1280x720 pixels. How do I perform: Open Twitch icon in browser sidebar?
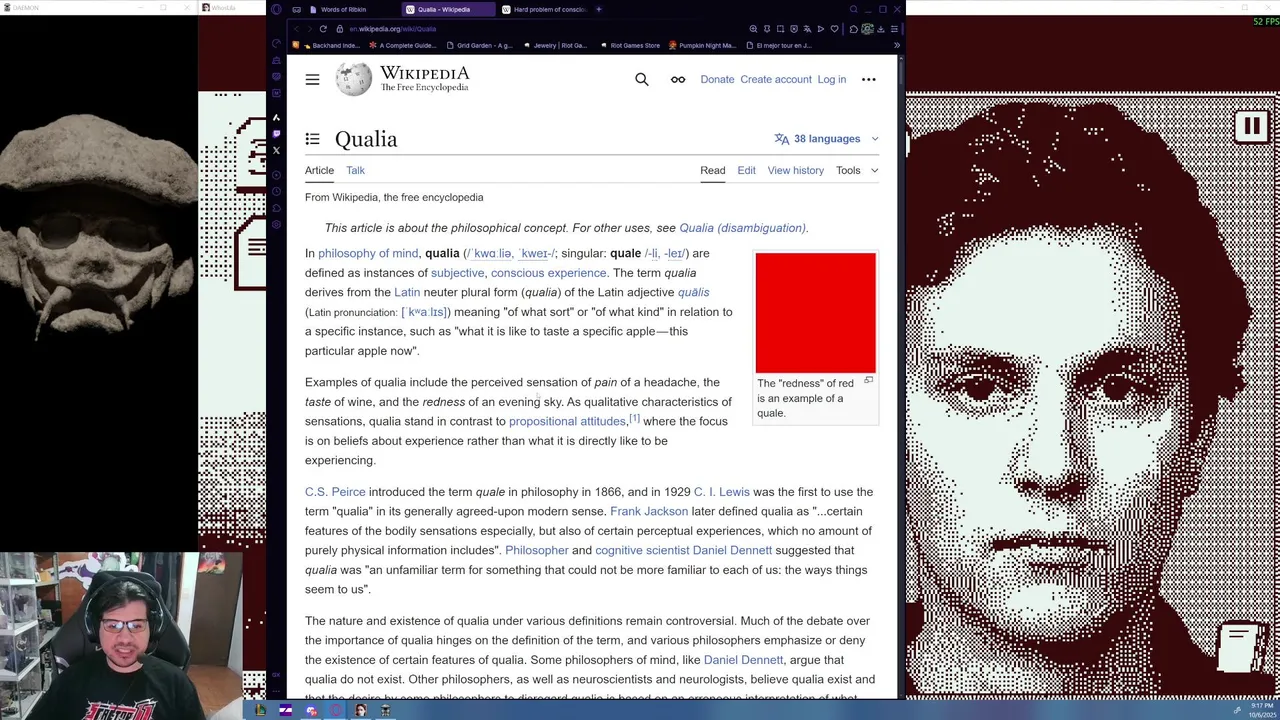point(276,133)
